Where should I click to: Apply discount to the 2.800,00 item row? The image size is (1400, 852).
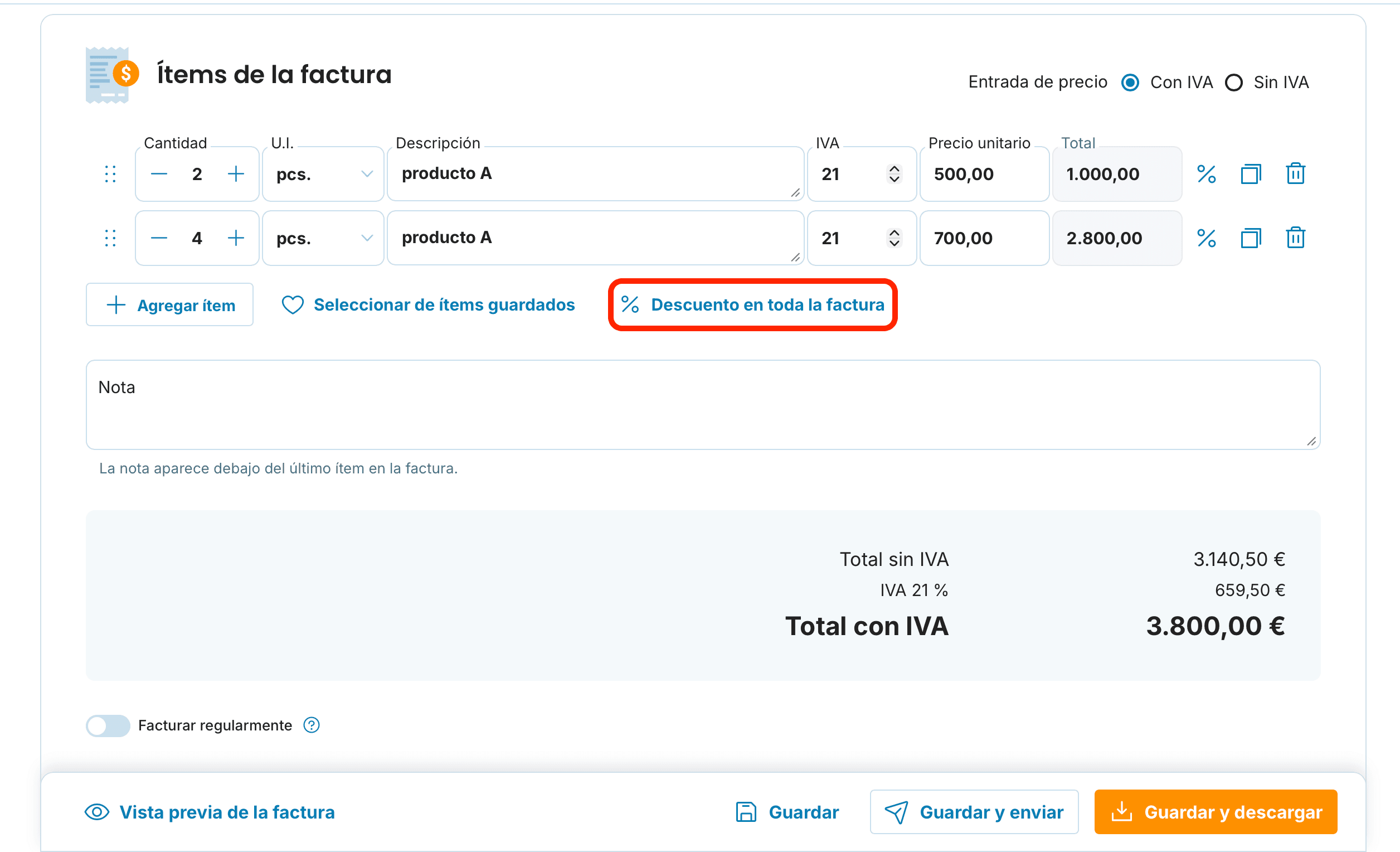click(1206, 238)
